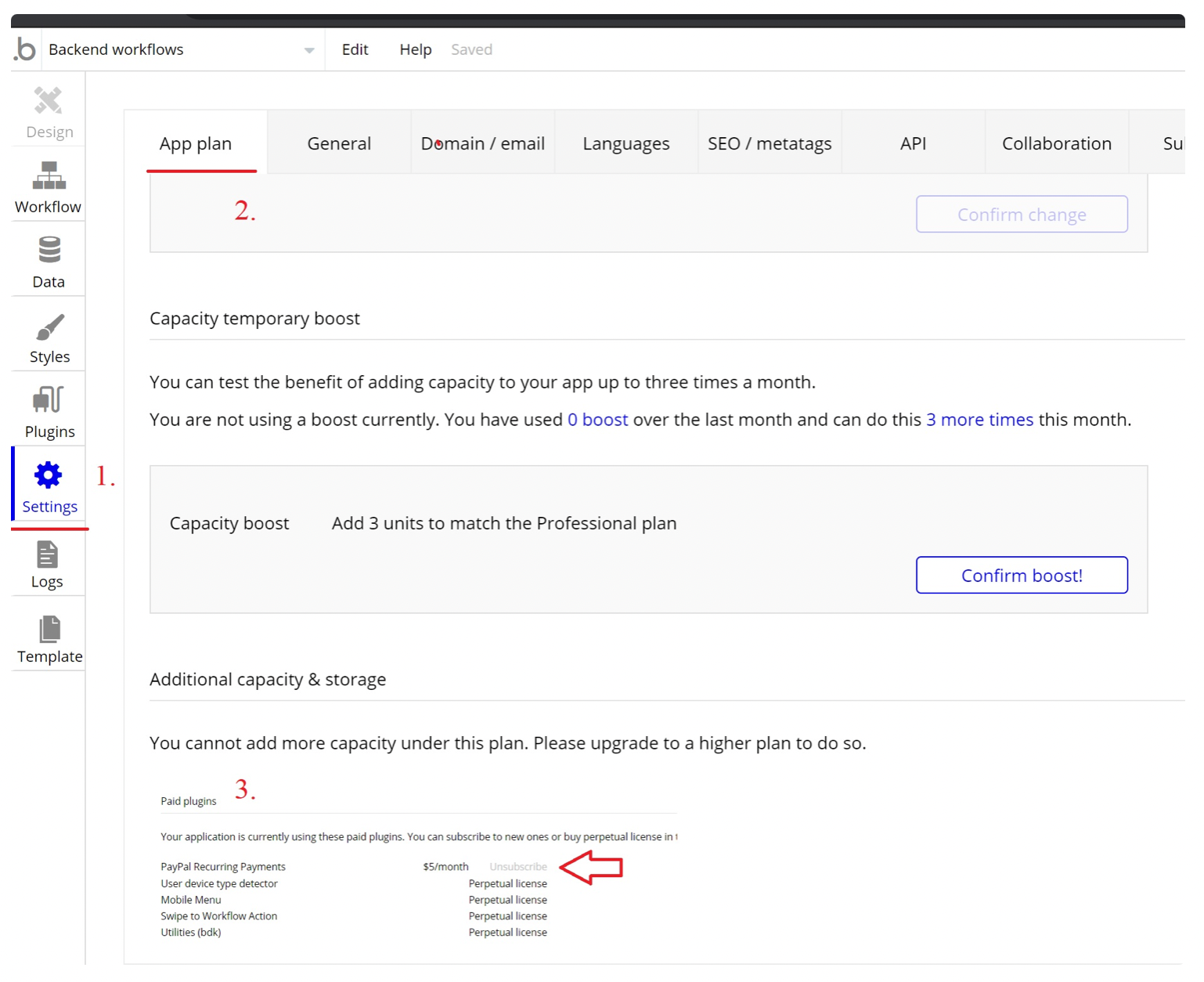
Task: Switch to the General tab
Action: click(x=339, y=143)
